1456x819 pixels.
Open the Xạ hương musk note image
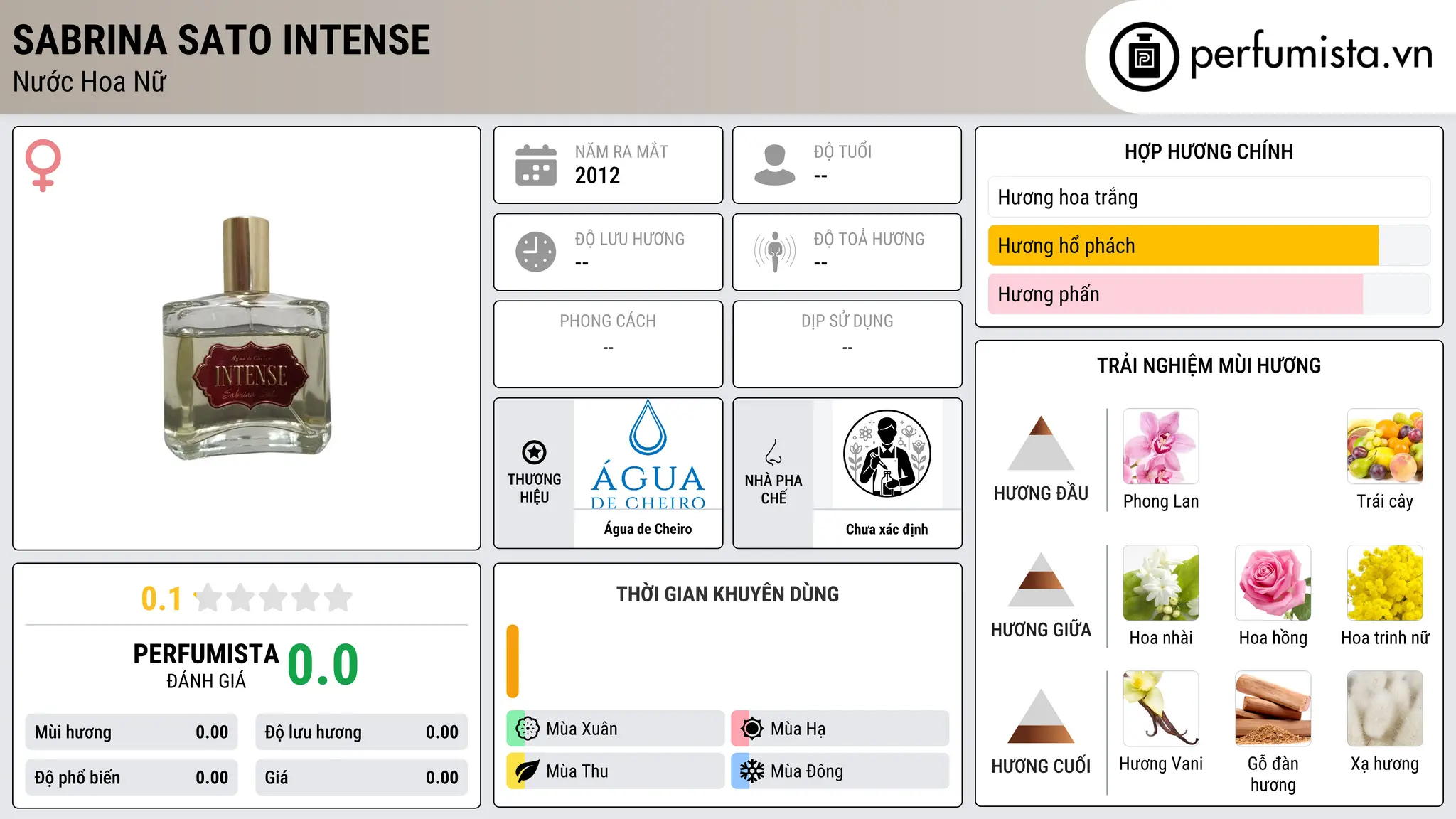pyautogui.click(x=1385, y=709)
